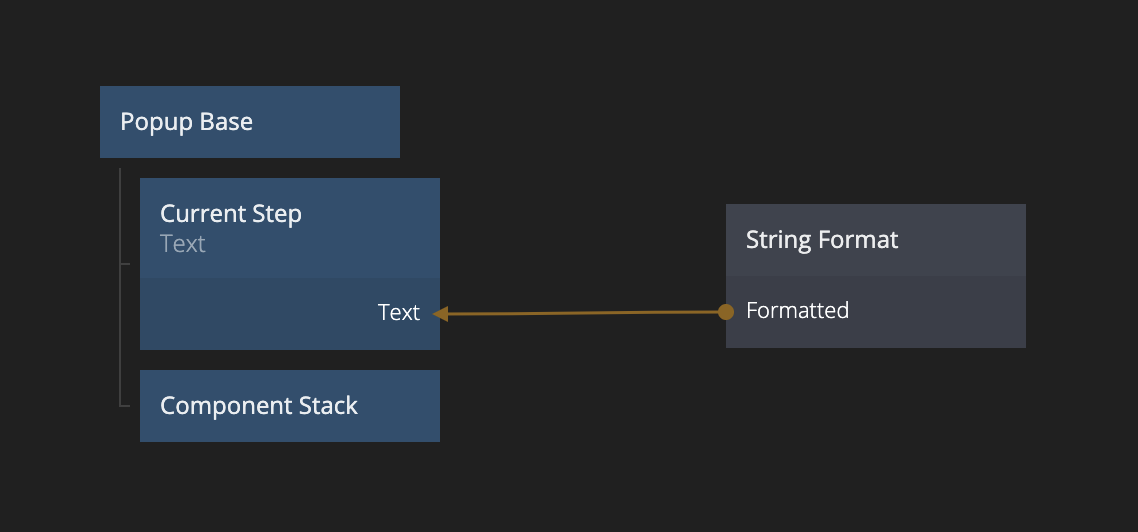Image resolution: width=1138 pixels, height=532 pixels.
Task: Select the Component Stack node
Action: pos(259,406)
